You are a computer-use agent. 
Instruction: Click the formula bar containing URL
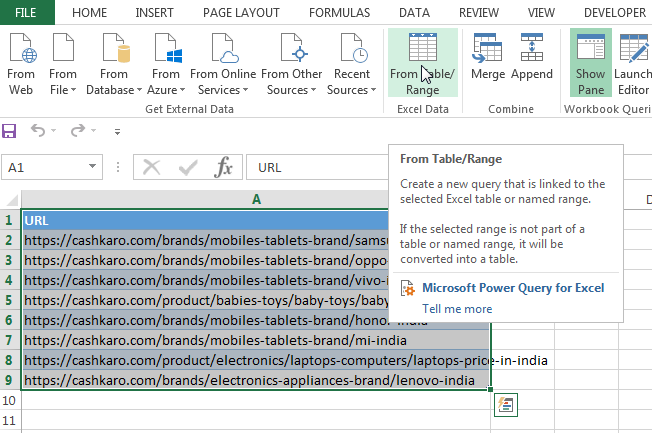point(318,167)
